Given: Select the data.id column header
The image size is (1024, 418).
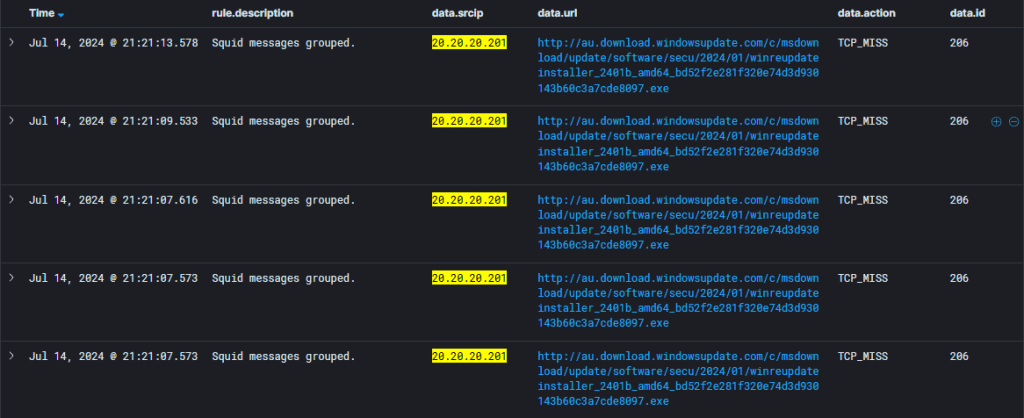Looking at the screenshot, I should point(965,14).
